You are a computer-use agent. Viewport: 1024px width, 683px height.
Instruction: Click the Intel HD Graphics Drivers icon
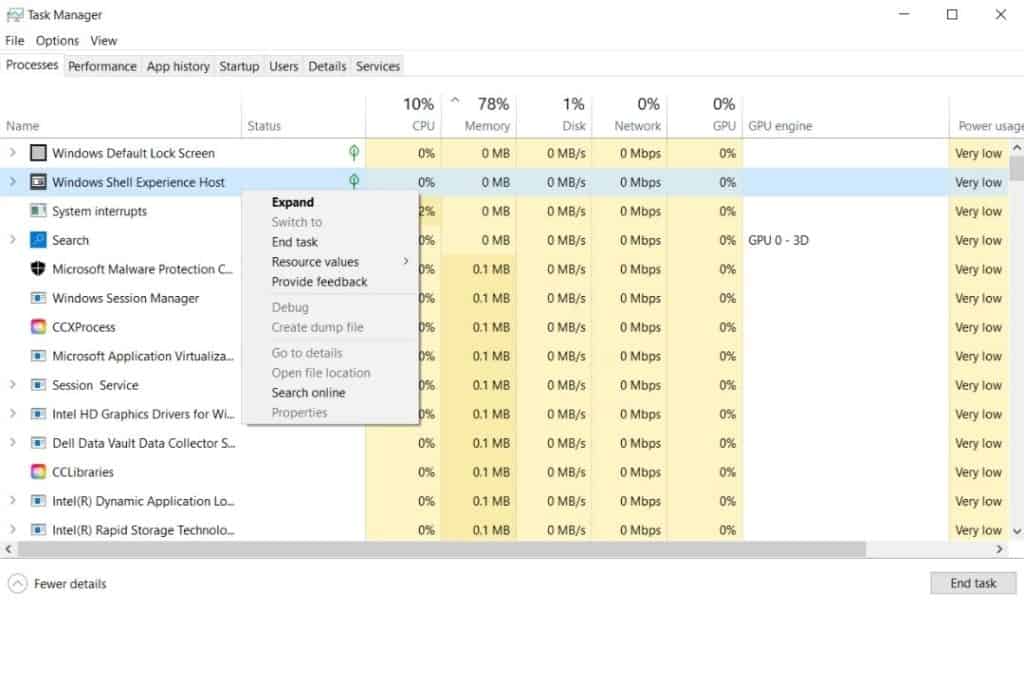point(39,414)
